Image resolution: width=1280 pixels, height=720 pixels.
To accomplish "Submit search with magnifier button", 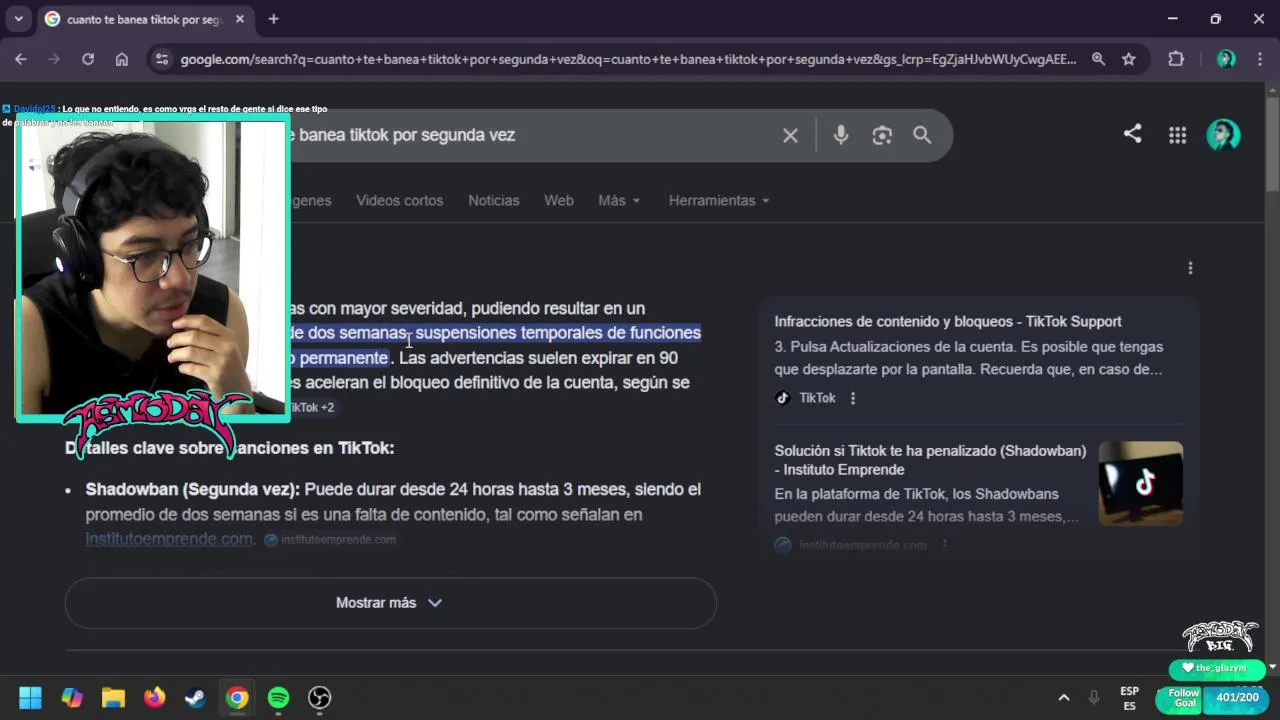I will (x=922, y=135).
